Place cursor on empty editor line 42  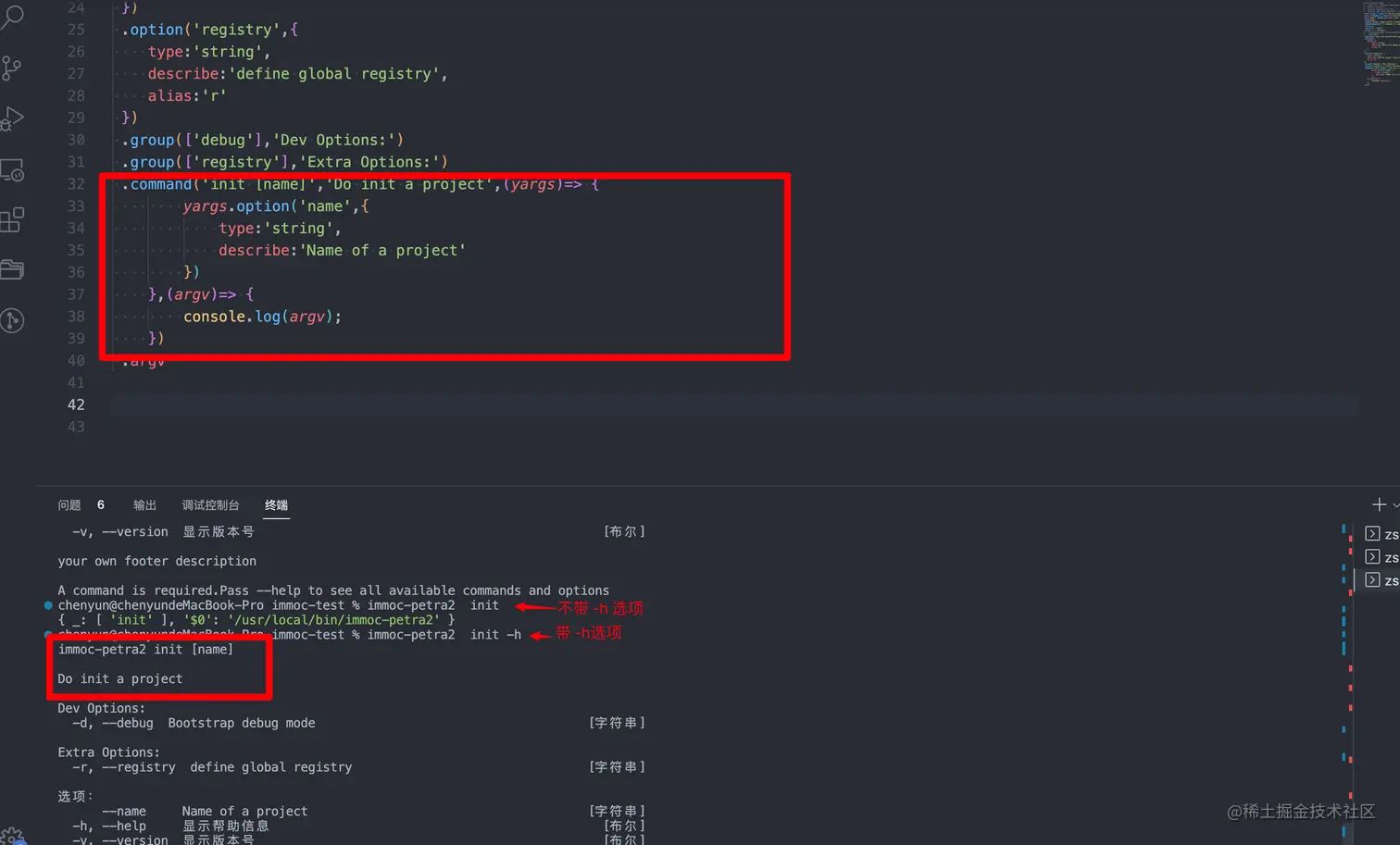[735, 404]
